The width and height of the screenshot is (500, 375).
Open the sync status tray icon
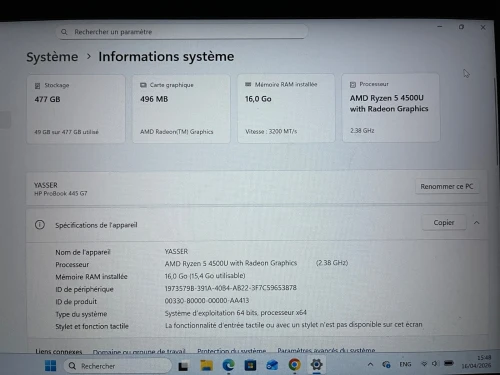point(386,364)
